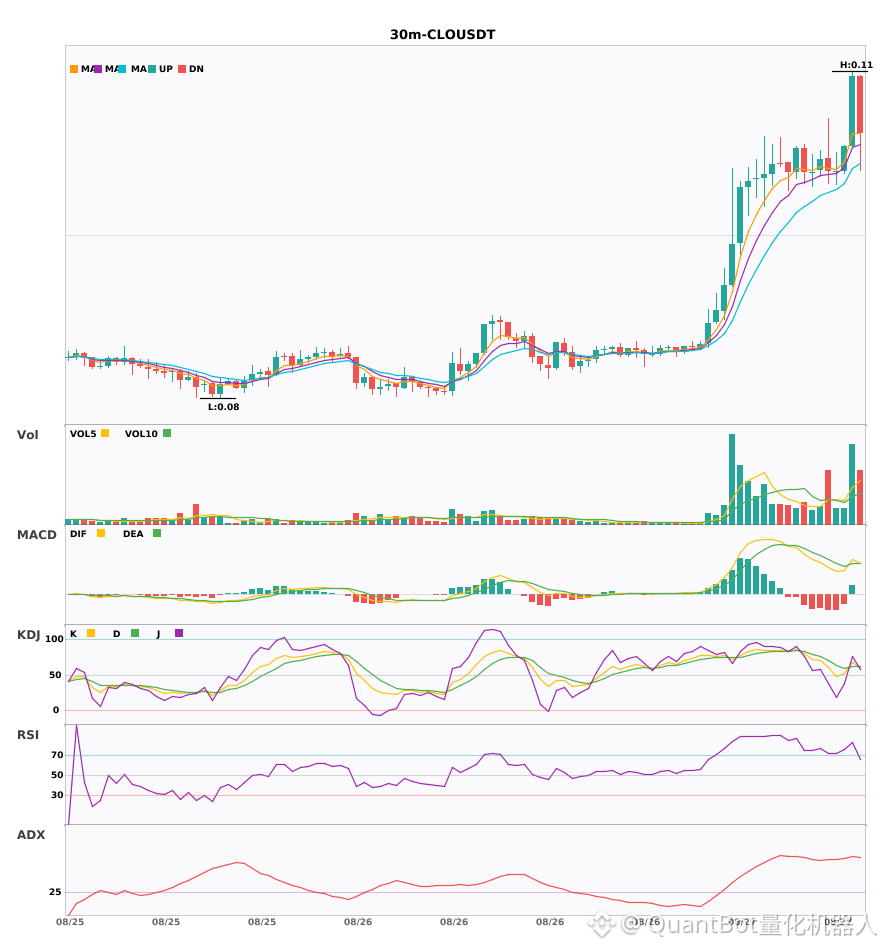Click the green DEA legend swatch
The height and width of the screenshot is (950, 885).
coord(157,533)
